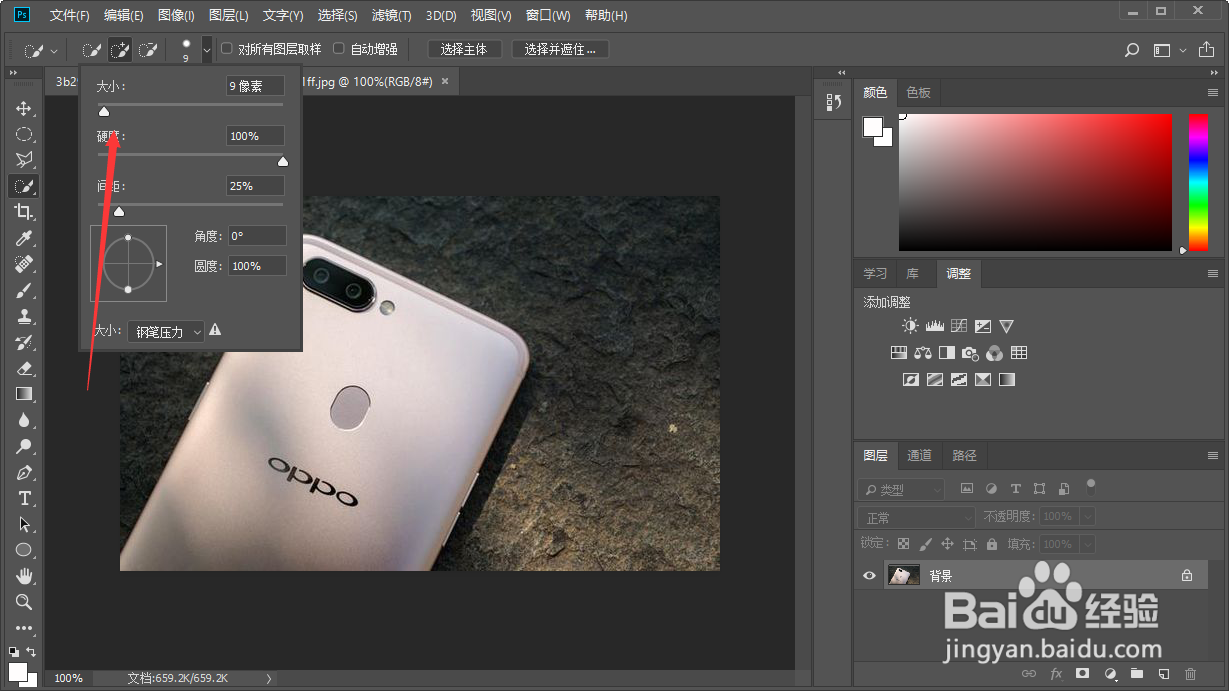This screenshot has width=1229, height=691.
Task: Select the Blur tool
Action: [x=24, y=420]
